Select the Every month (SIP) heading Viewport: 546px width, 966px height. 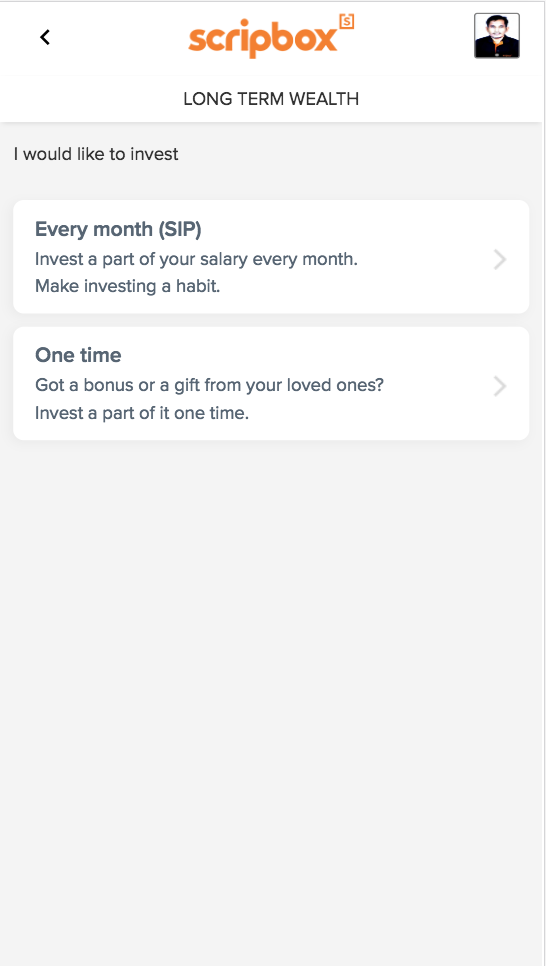click(118, 229)
